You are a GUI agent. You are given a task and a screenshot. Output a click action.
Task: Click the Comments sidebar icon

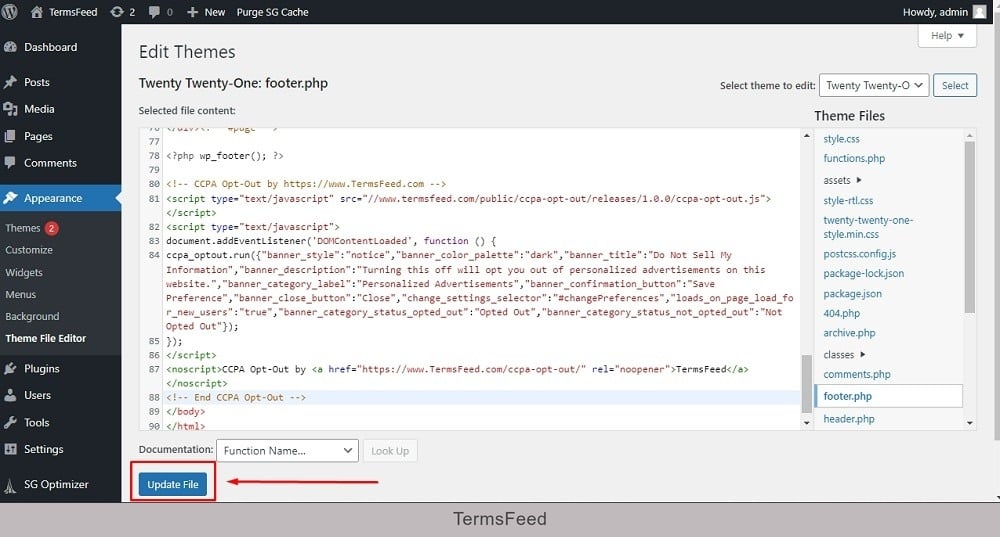[10, 163]
